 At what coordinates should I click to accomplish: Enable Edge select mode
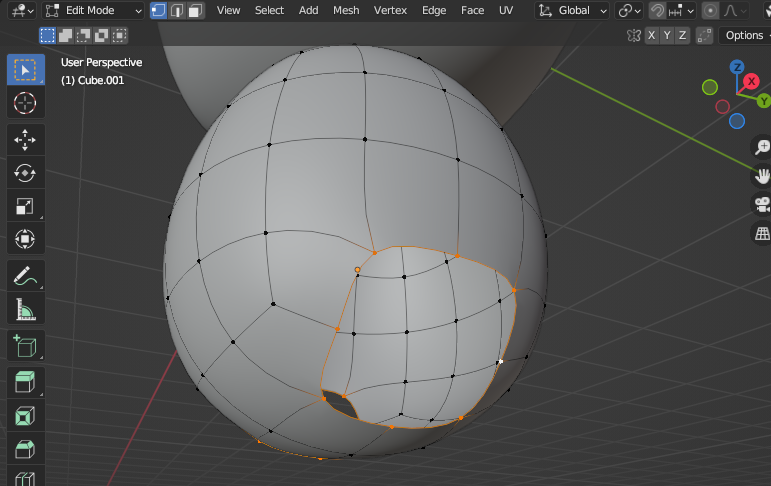[x=177, y=10]
